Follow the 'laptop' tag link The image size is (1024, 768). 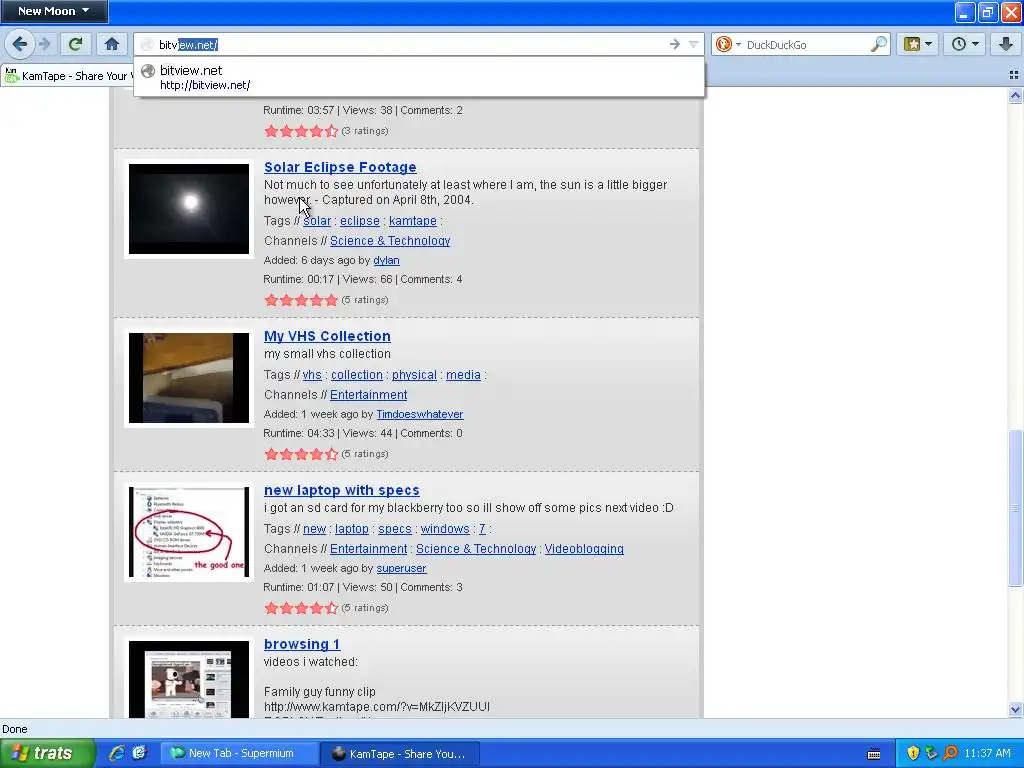coord(352,529)
